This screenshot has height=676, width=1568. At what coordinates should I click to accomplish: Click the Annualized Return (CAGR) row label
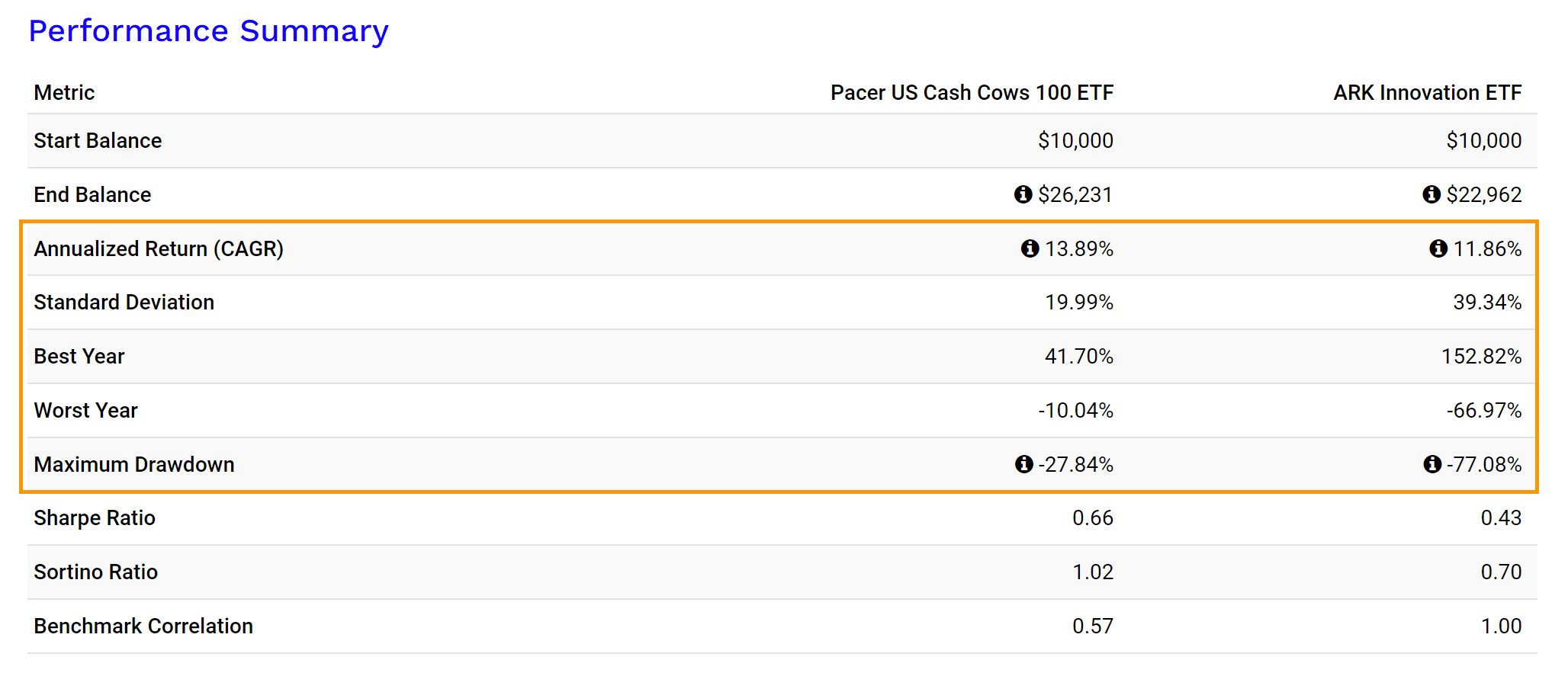click(x=159, y=249)
